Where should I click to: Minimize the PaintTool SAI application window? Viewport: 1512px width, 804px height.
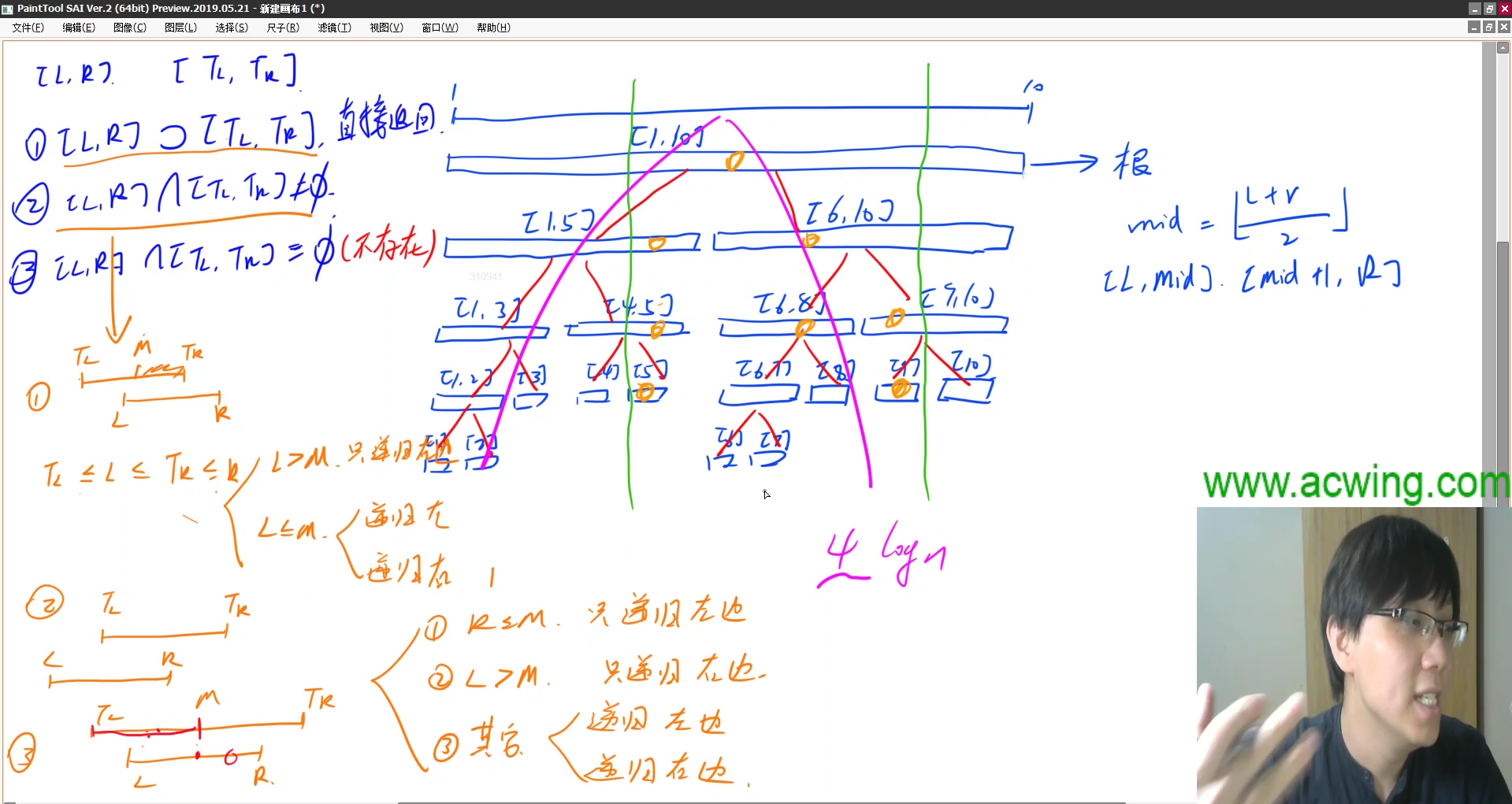(x=1475, y=9)
